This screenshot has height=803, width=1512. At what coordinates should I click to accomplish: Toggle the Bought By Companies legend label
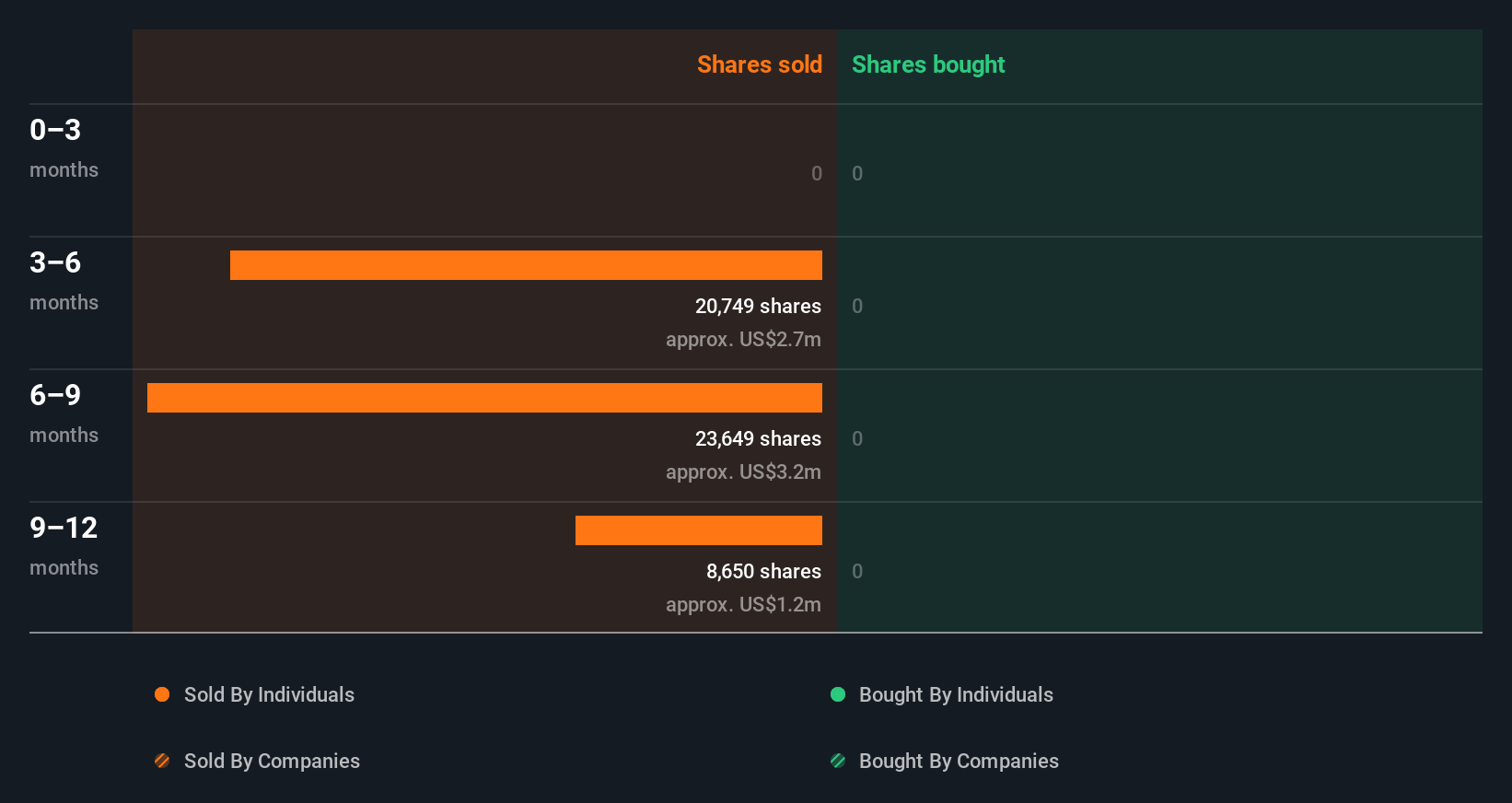point(959,762)
